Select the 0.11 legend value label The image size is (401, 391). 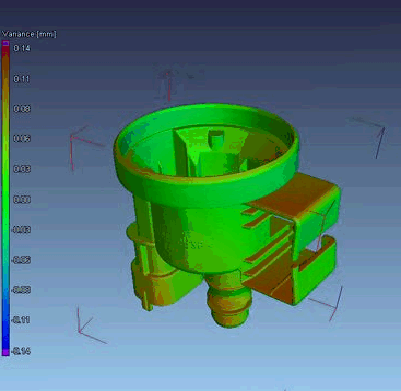click(x=22, y=79)
